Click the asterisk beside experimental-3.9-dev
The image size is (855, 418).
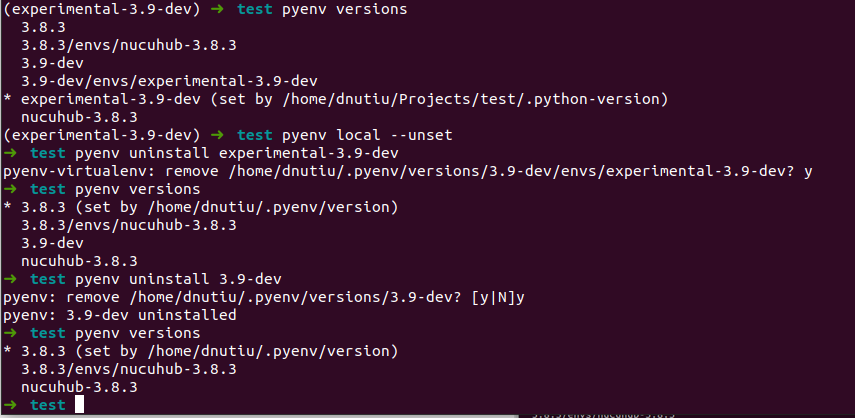click(8, 99)
